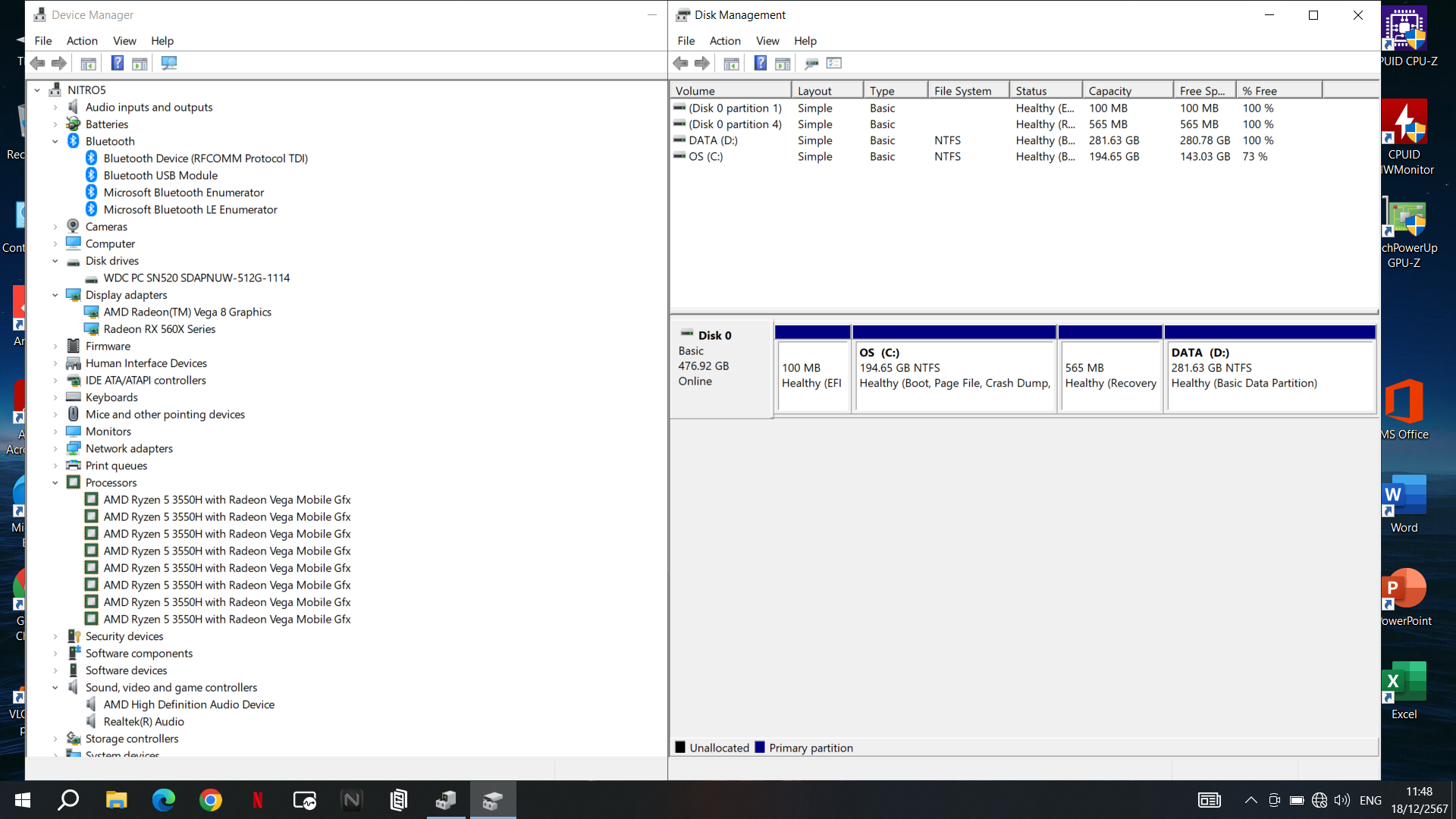This screenshot has height=819, width=1456.
Task: Click the scan for hardware changes monitor icon
Action: (169, 64)
